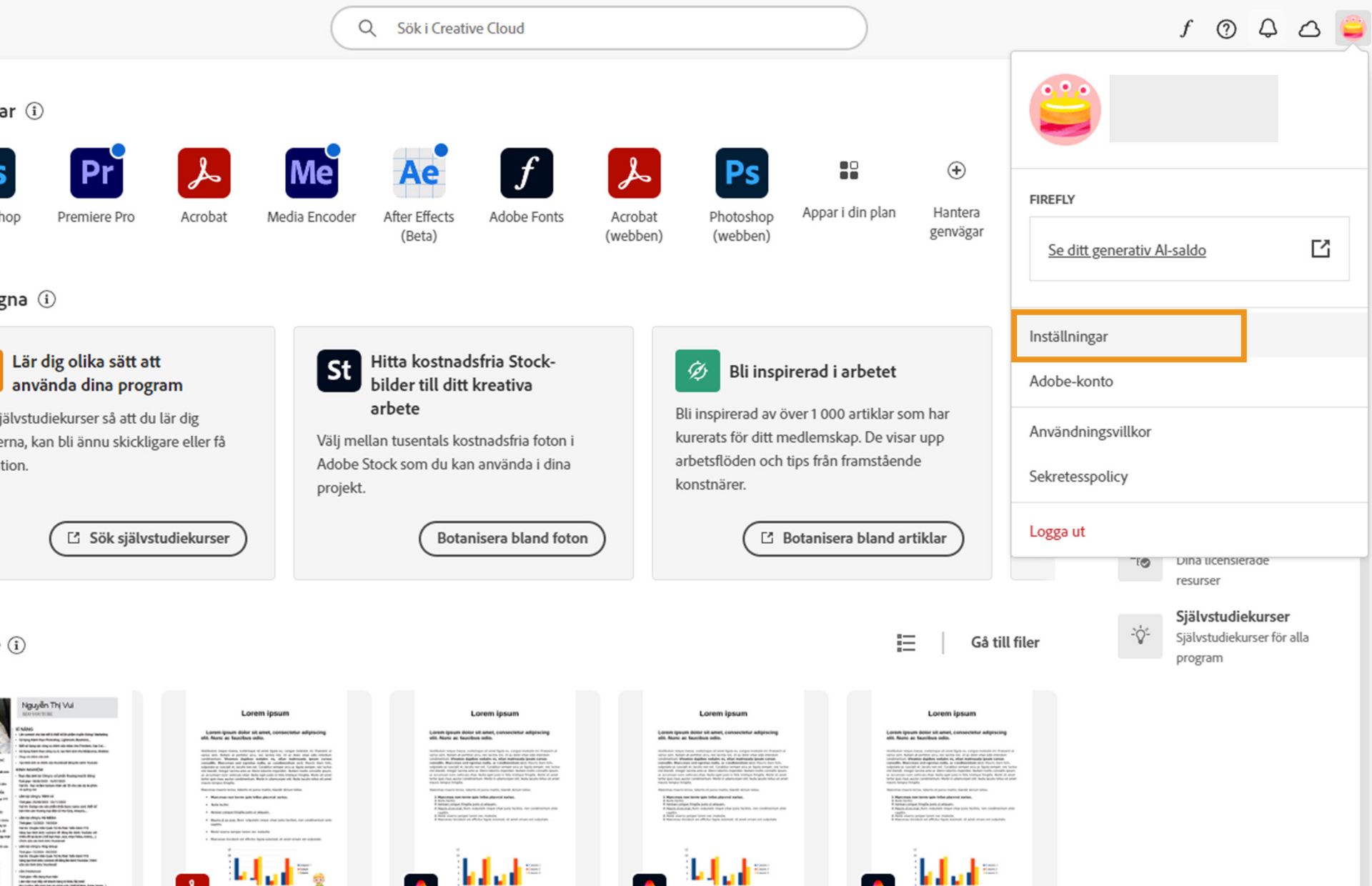Launch Media Encoder icon
Viewport: 1372px width, 886px height.
(311, 173)
